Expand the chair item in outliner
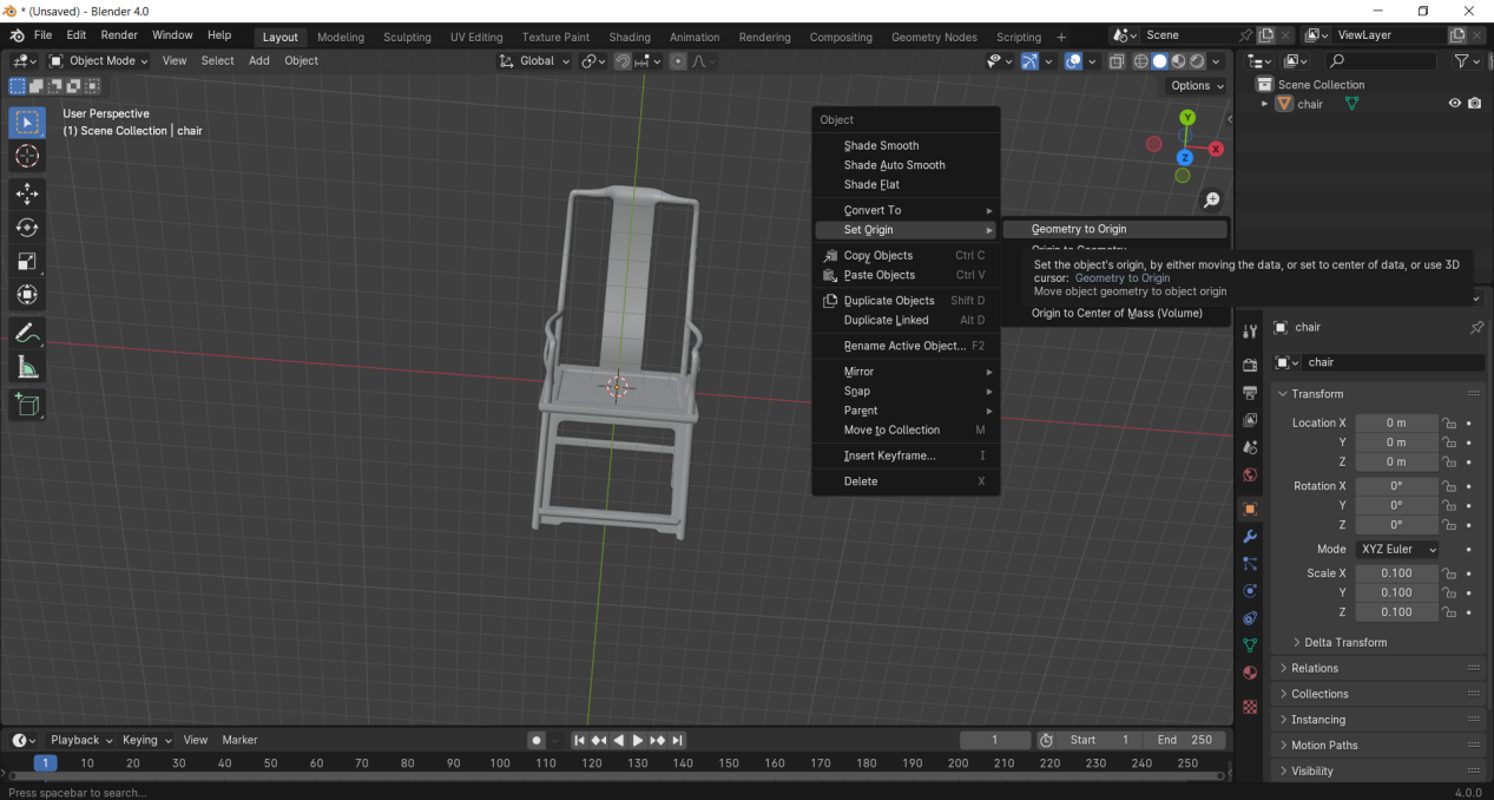 point(1264,104)
